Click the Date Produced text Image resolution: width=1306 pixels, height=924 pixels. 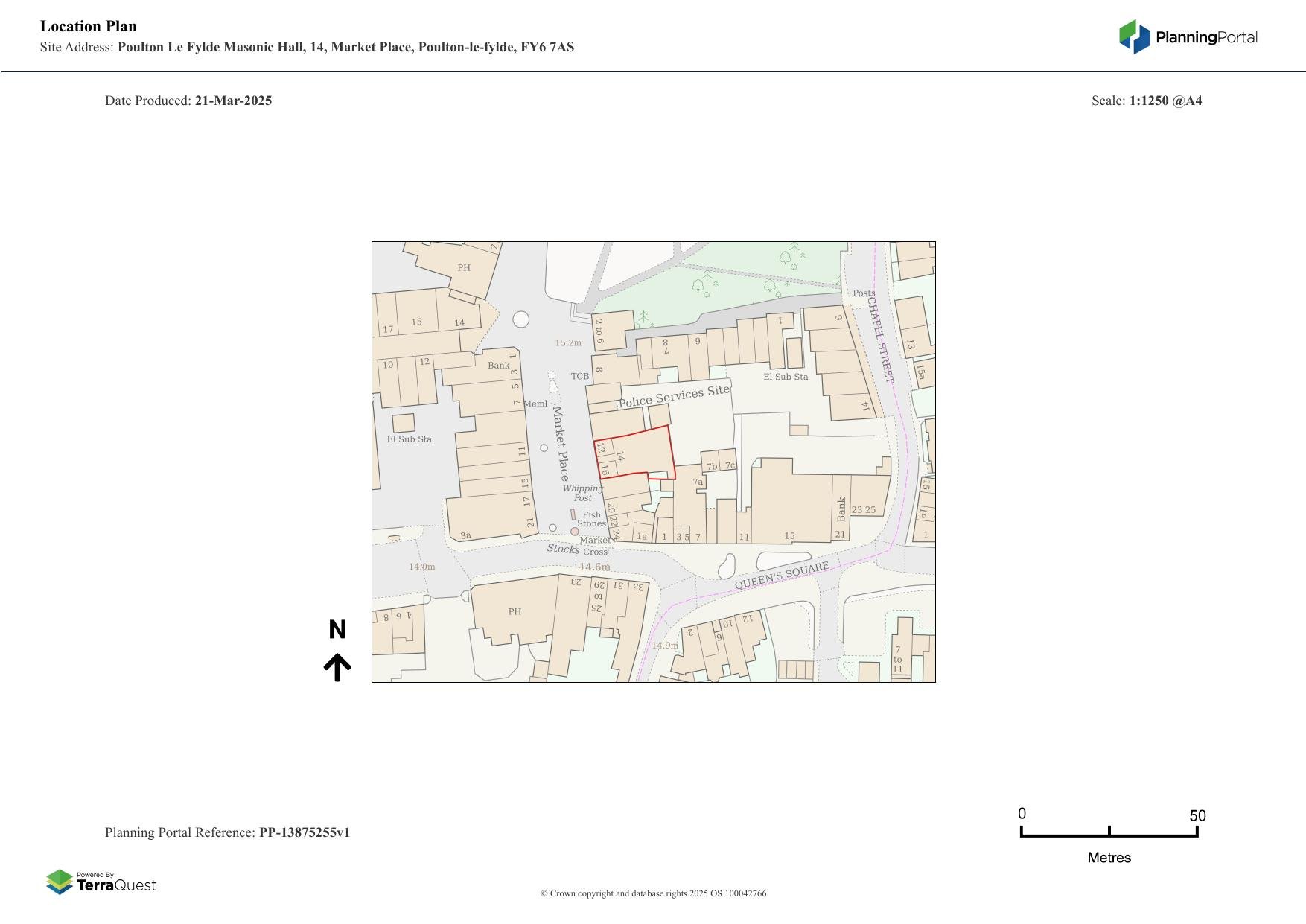(188, 101)
